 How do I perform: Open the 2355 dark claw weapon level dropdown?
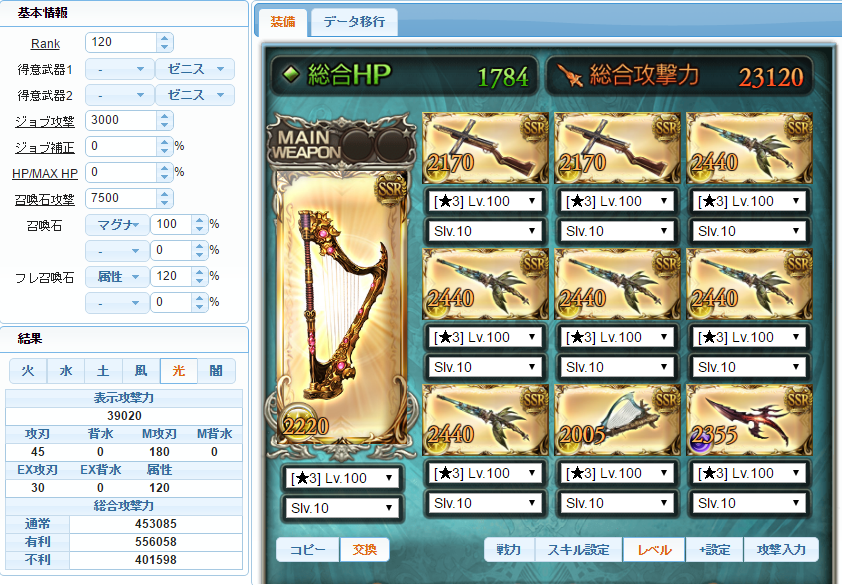coord(749,473)
